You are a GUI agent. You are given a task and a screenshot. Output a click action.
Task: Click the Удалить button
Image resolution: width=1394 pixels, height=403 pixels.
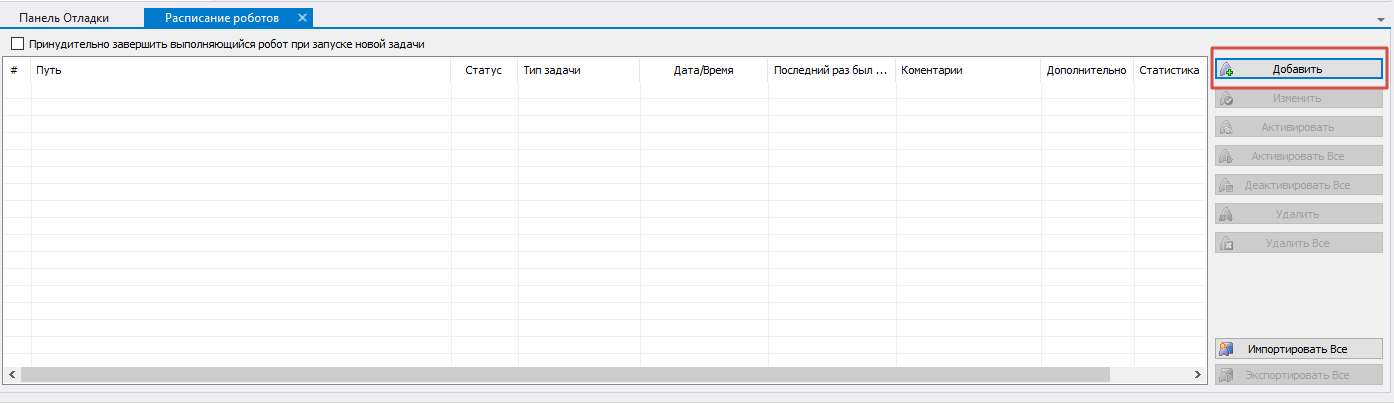tap(1298, 214)
